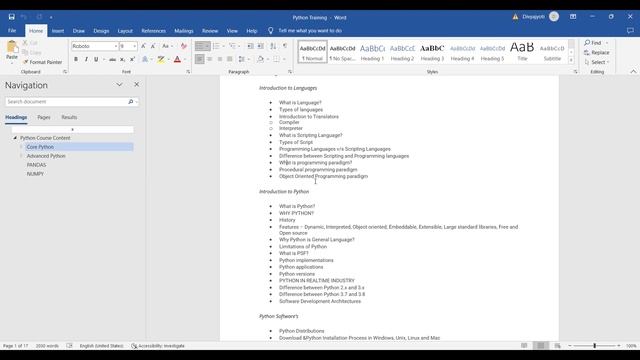Open the Results tab in Navigation pane
The width and height of the screenshot is (640, 360).
point(69,118)
